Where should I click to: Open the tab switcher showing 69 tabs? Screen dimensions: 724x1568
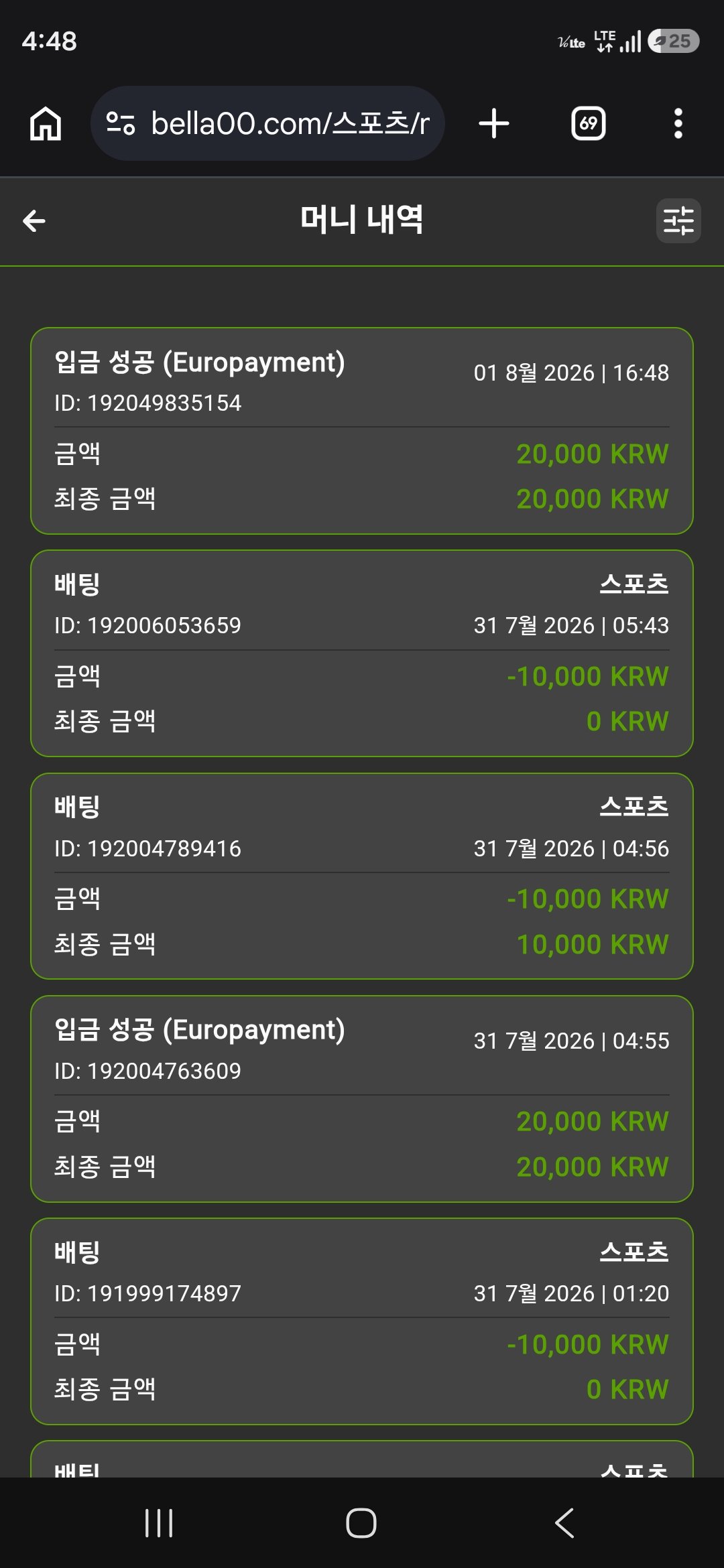tap(588, 124)
